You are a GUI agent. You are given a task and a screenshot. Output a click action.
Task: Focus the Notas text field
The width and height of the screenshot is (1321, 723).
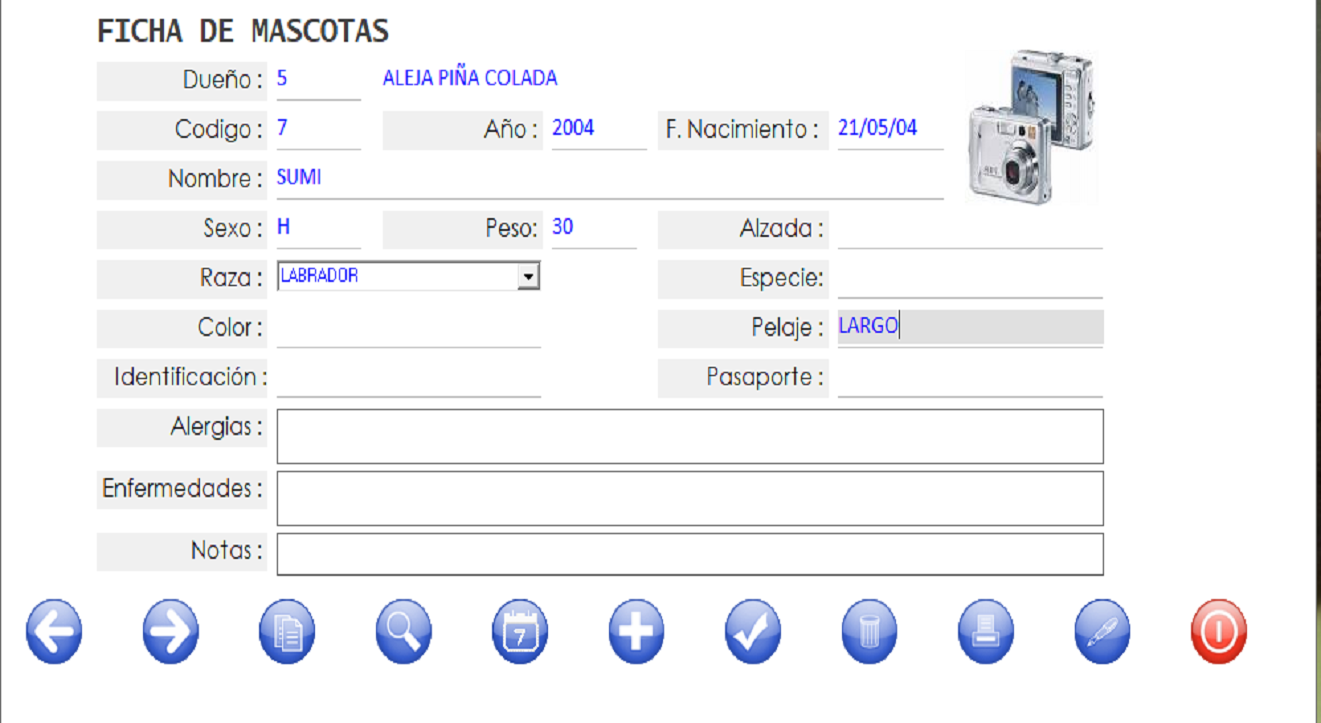click(x=689, y=554)
